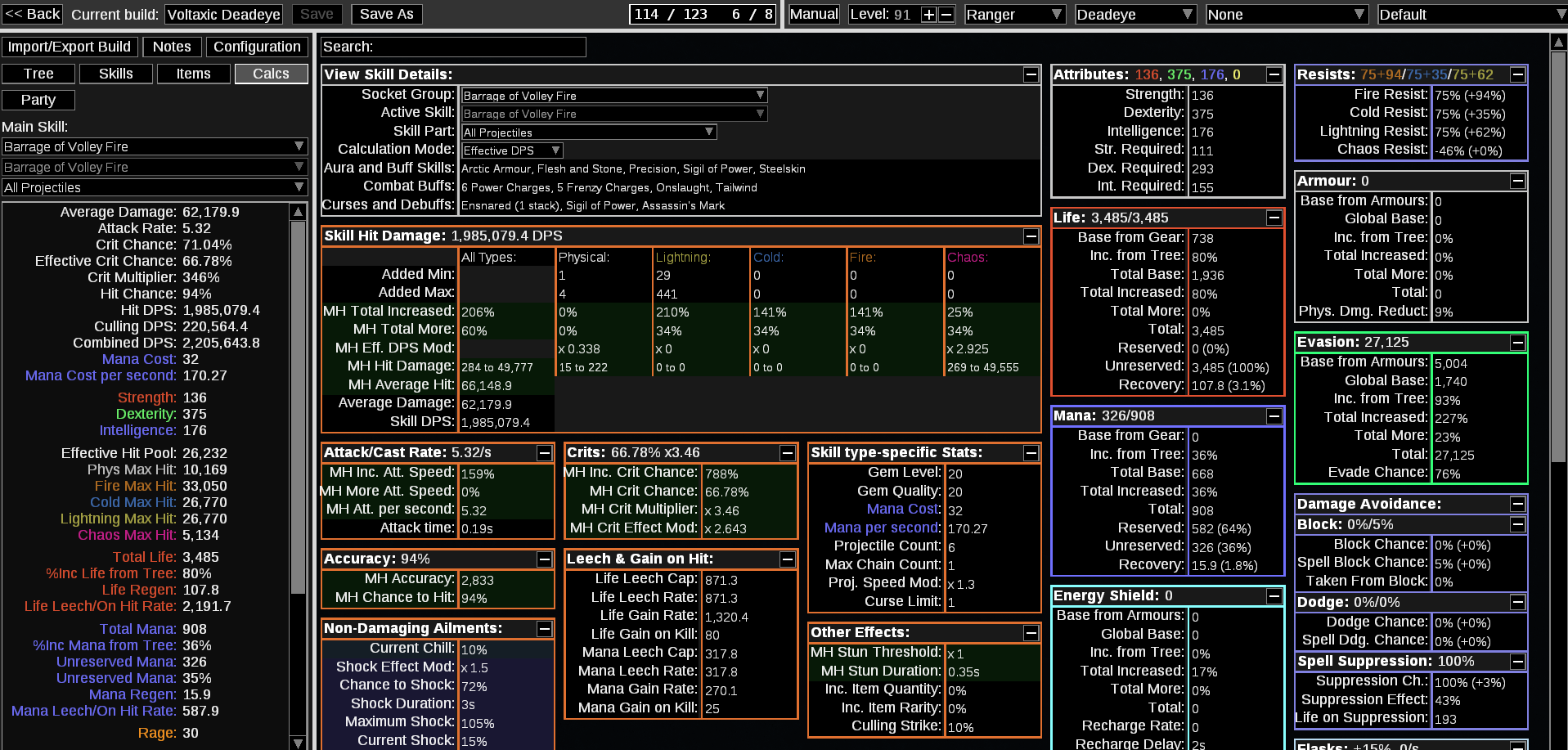Open the Default loadout dropdown

coord(1472,15)
